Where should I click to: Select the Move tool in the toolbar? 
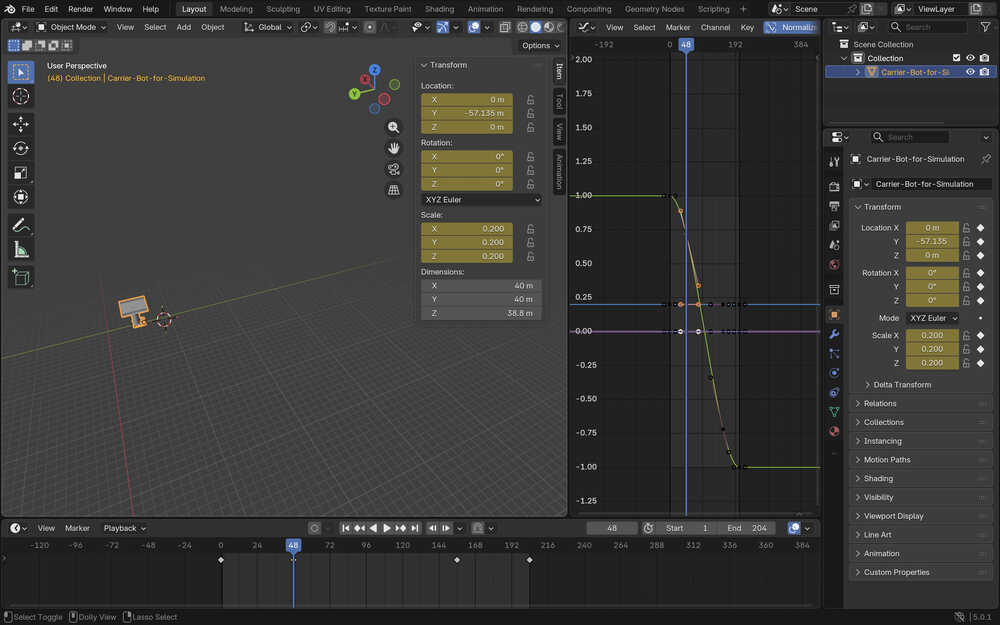pyautogui.click(x=20, y=124)
